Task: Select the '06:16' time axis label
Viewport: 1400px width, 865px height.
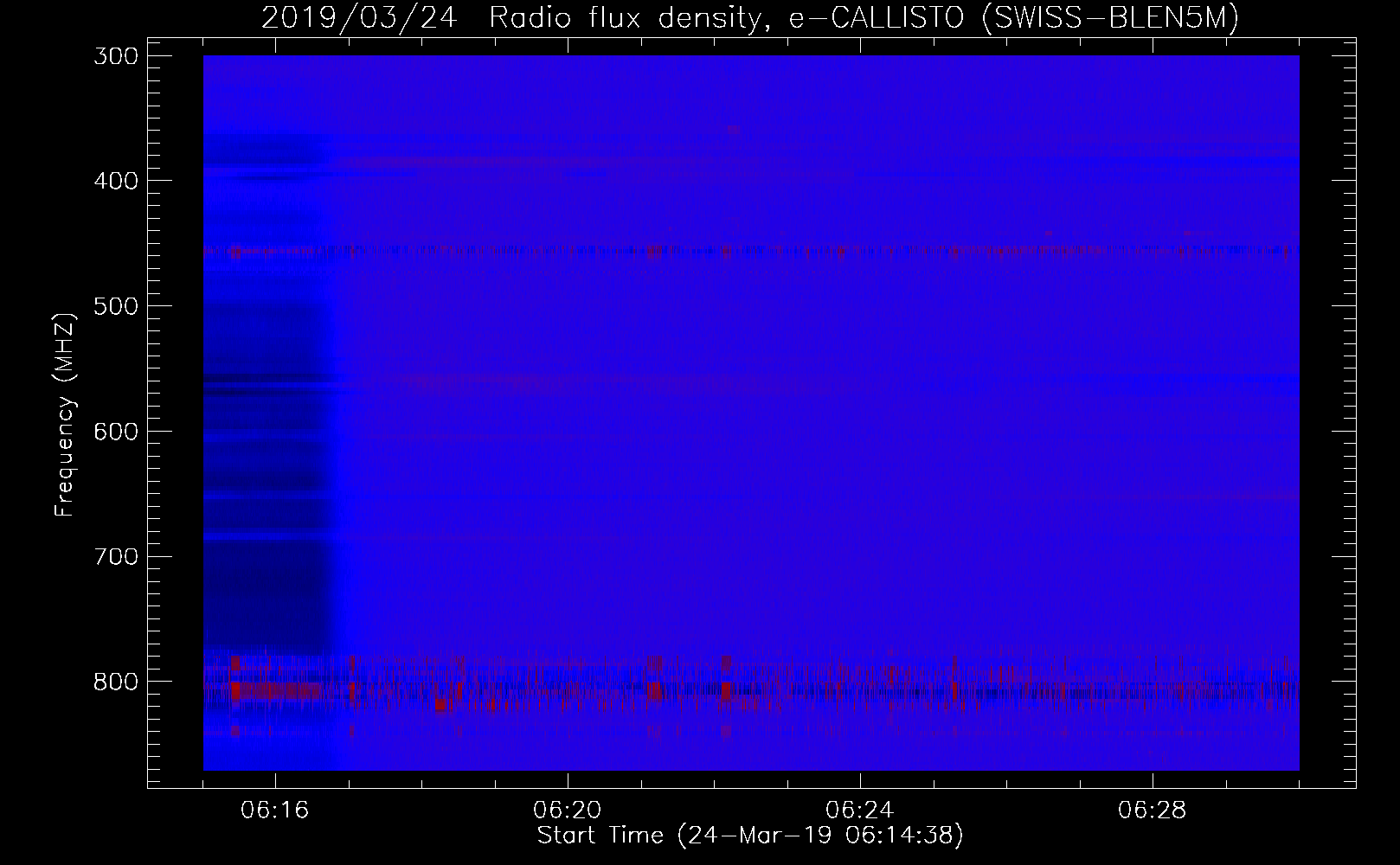Action: (x=276, y=811)
